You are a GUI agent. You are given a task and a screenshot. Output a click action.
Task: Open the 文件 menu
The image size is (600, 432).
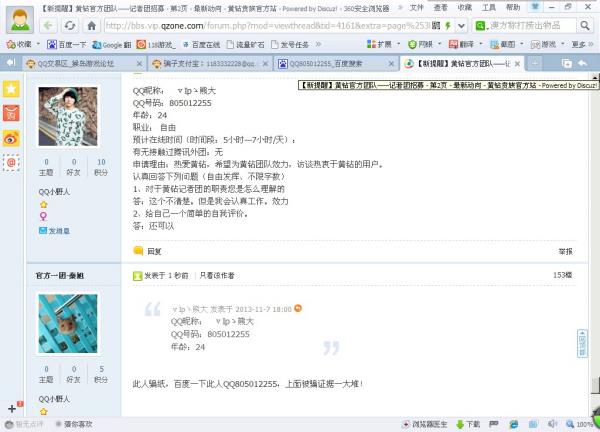click(416, 7)
